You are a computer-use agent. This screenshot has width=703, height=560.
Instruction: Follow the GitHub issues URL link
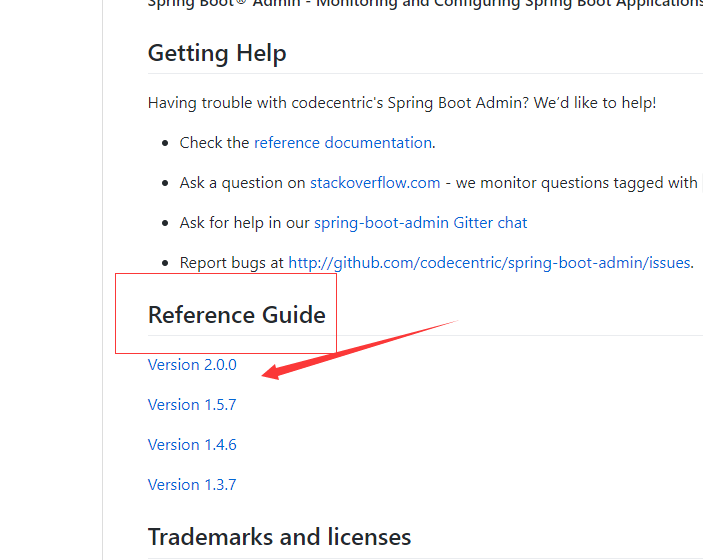(x=489, y=263)
